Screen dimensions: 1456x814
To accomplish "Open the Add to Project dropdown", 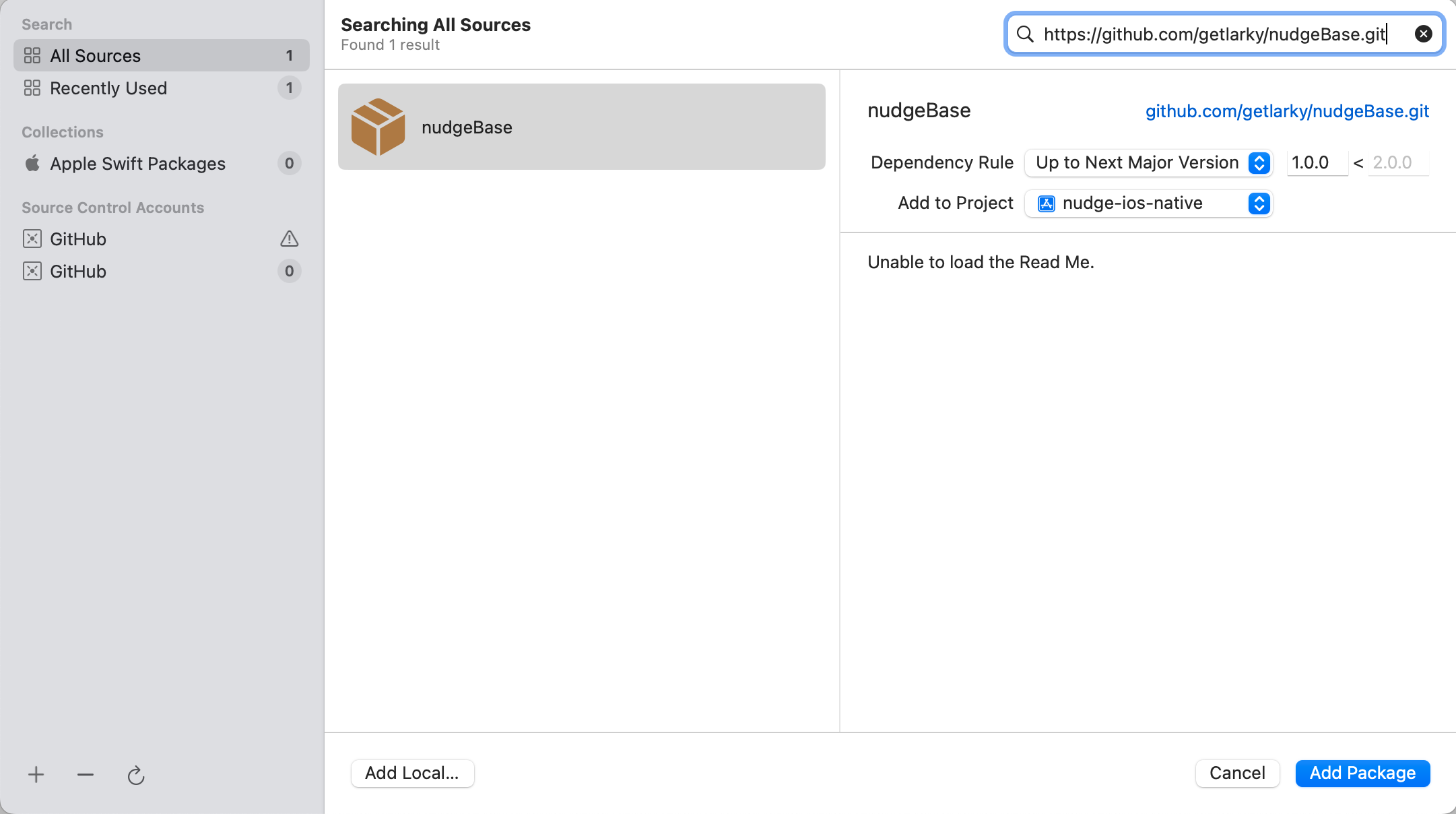I will coord(1148,204).
